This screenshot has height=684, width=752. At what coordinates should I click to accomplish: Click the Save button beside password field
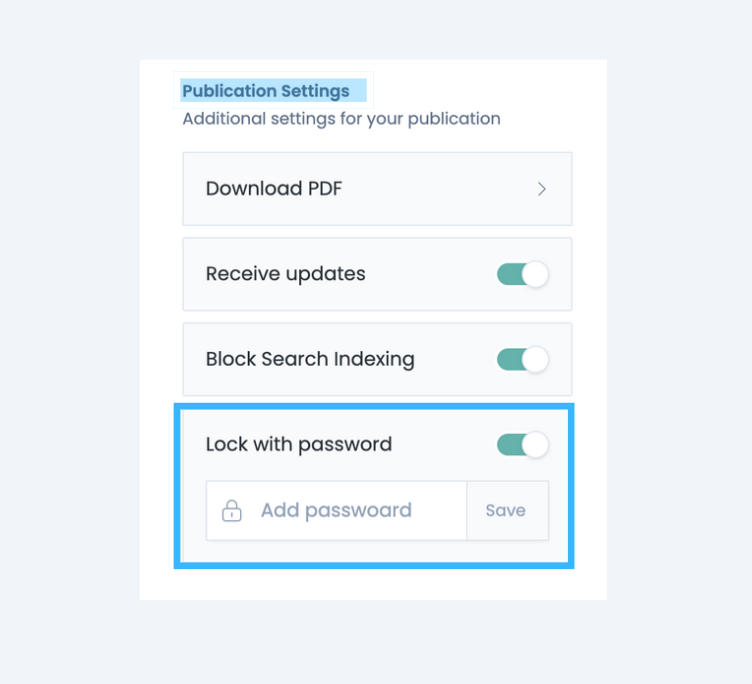[507, 511]
